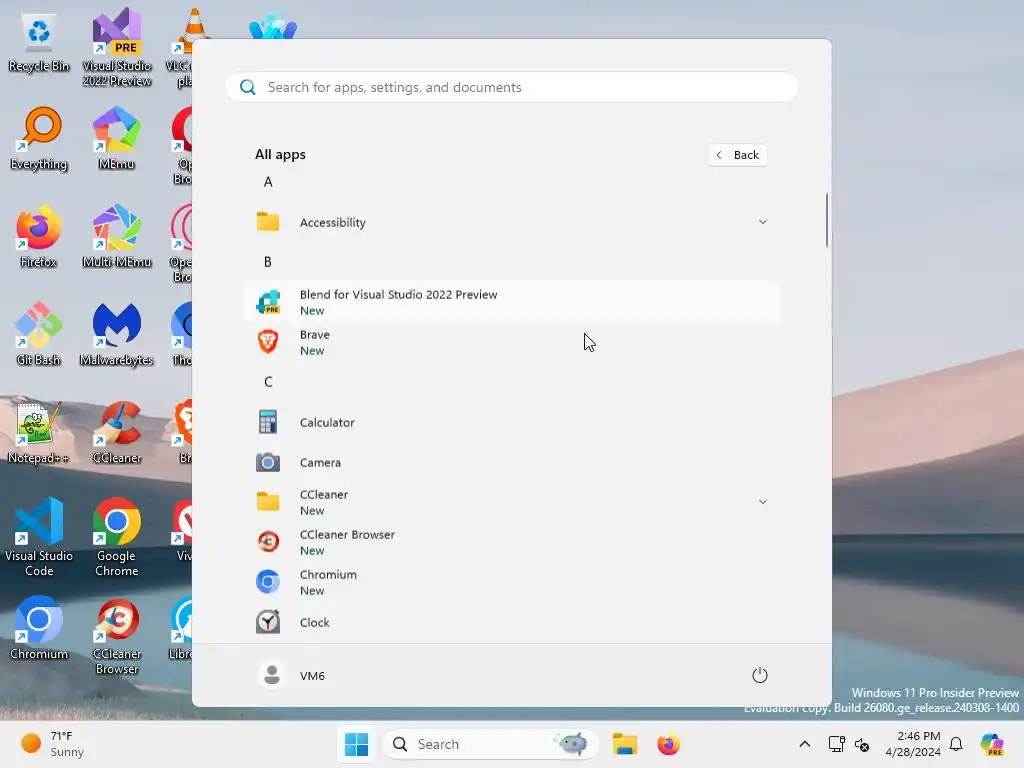
Task: Select the Recycle Bin desktop icon
Action: tap(39, 43)
